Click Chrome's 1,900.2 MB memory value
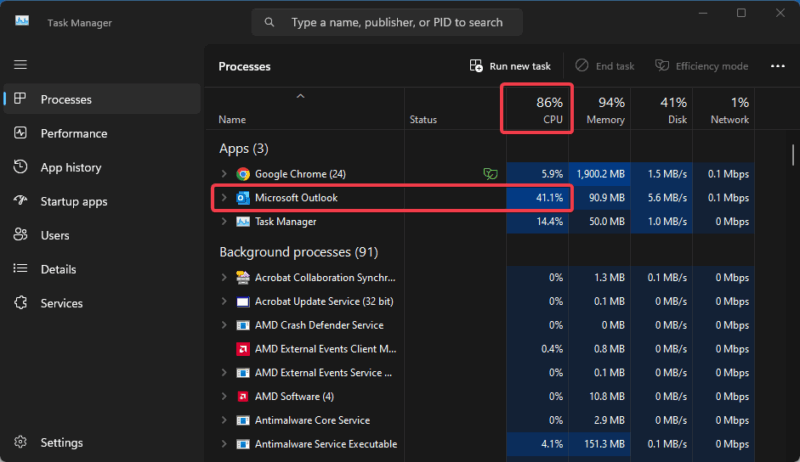 (x=599, y=174)
